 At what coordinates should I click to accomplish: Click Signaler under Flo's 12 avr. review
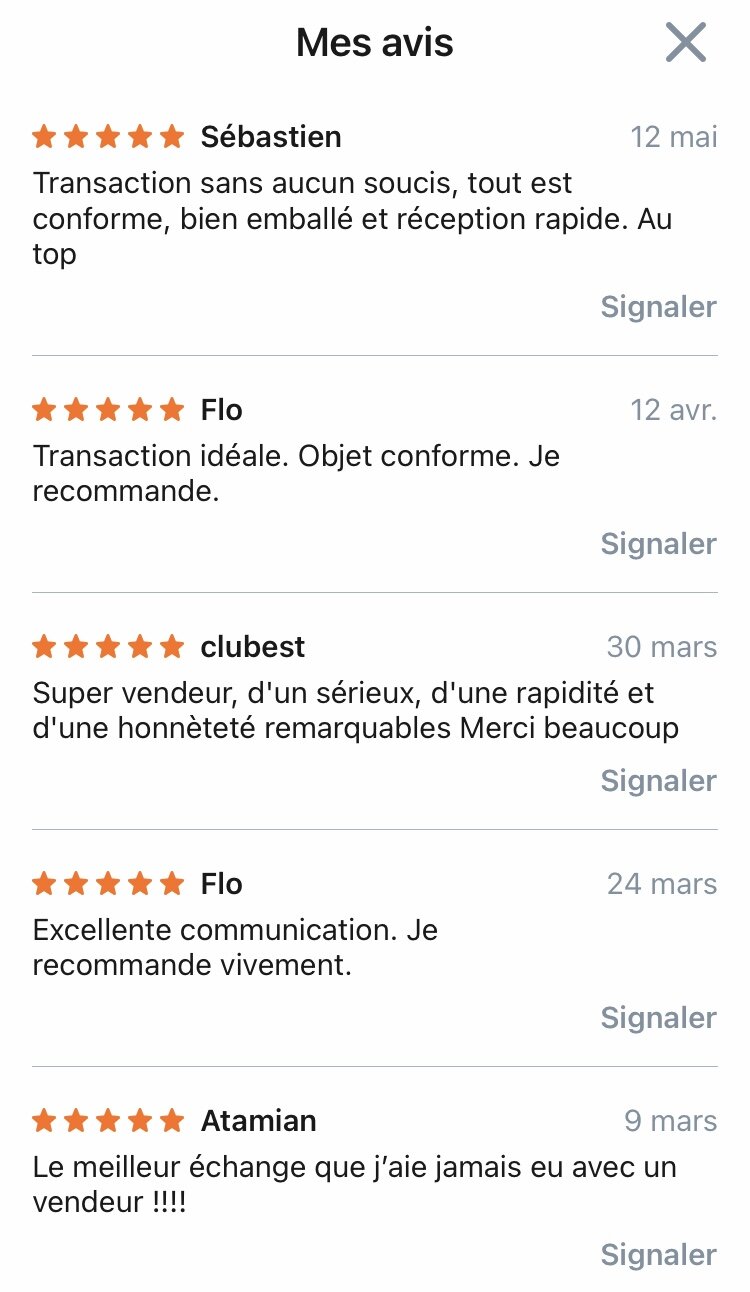pos(658,544)
